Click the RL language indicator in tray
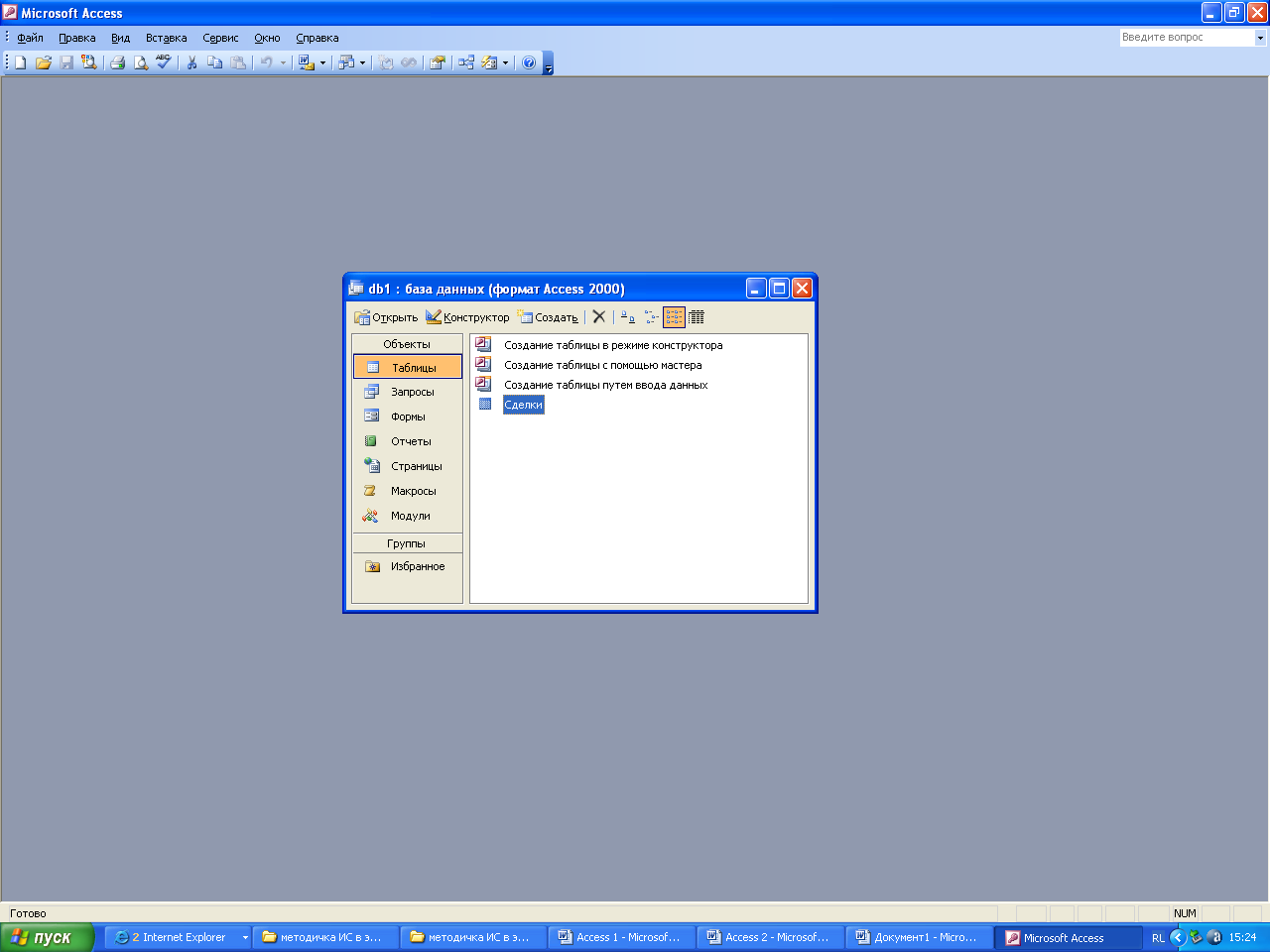 (x=1158, y=938)
